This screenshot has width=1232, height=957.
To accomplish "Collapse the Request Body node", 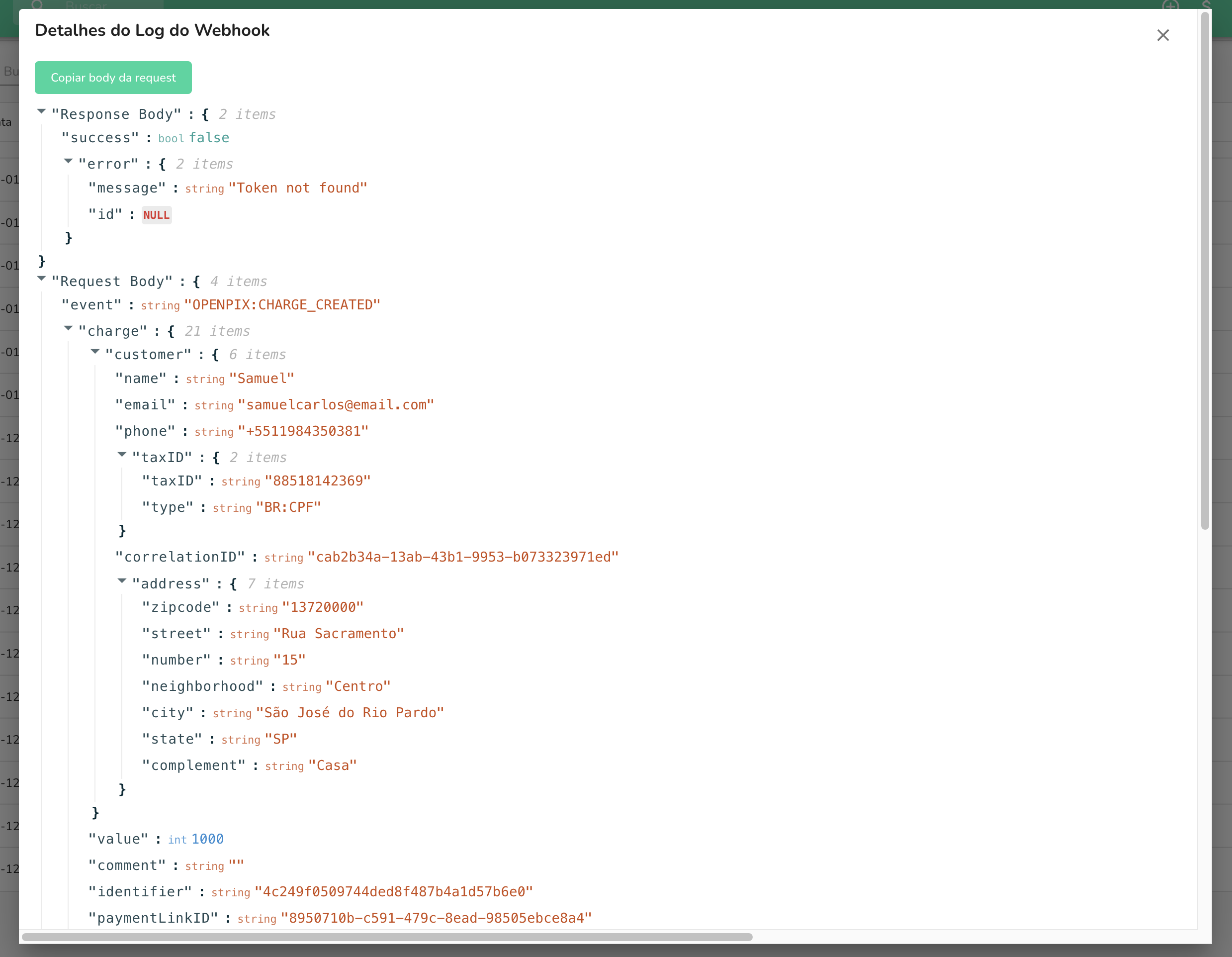I will [x=41, y=279].
